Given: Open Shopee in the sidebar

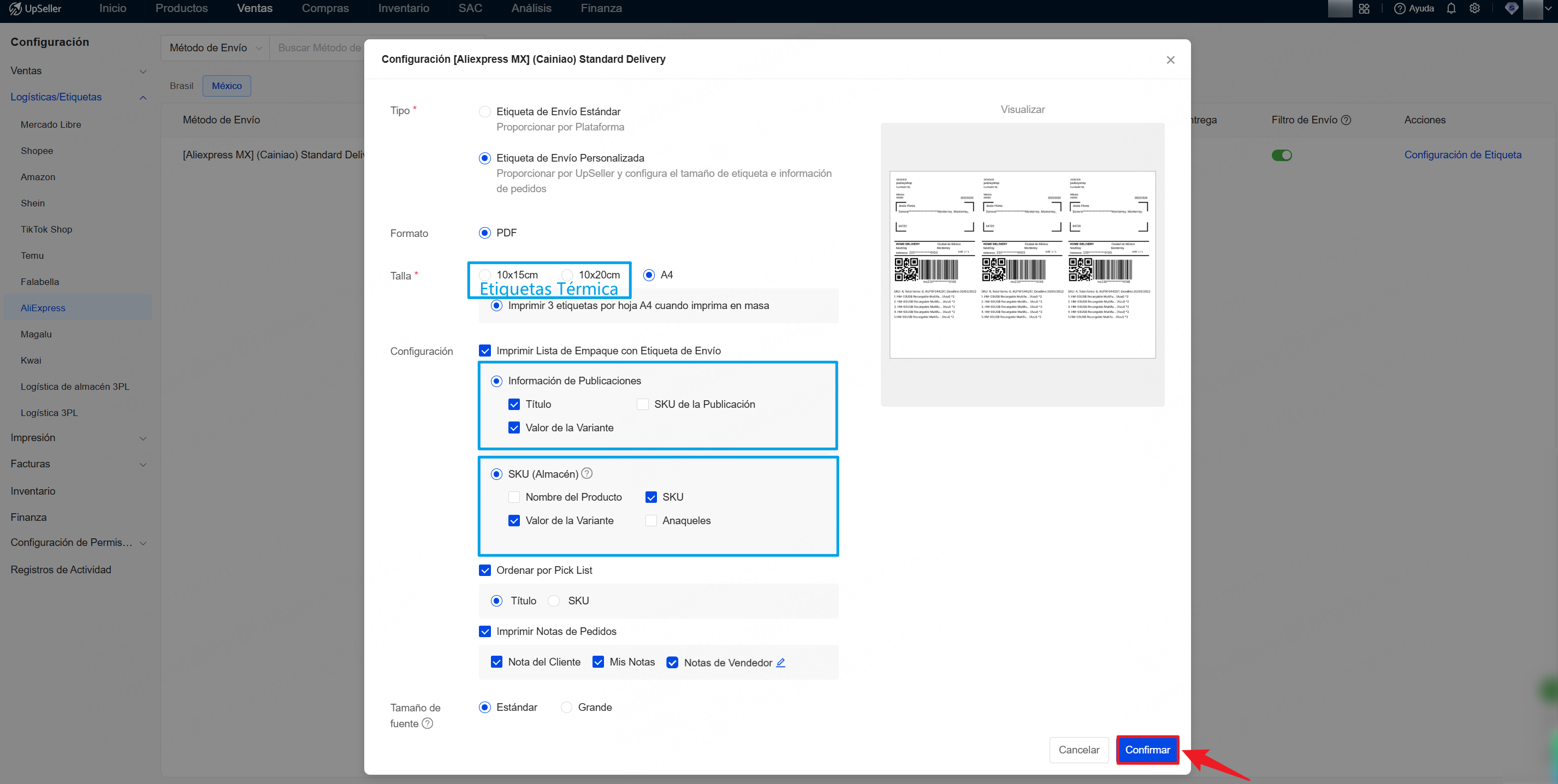Looking at the screenshot, I should click(x=37, y=151).
